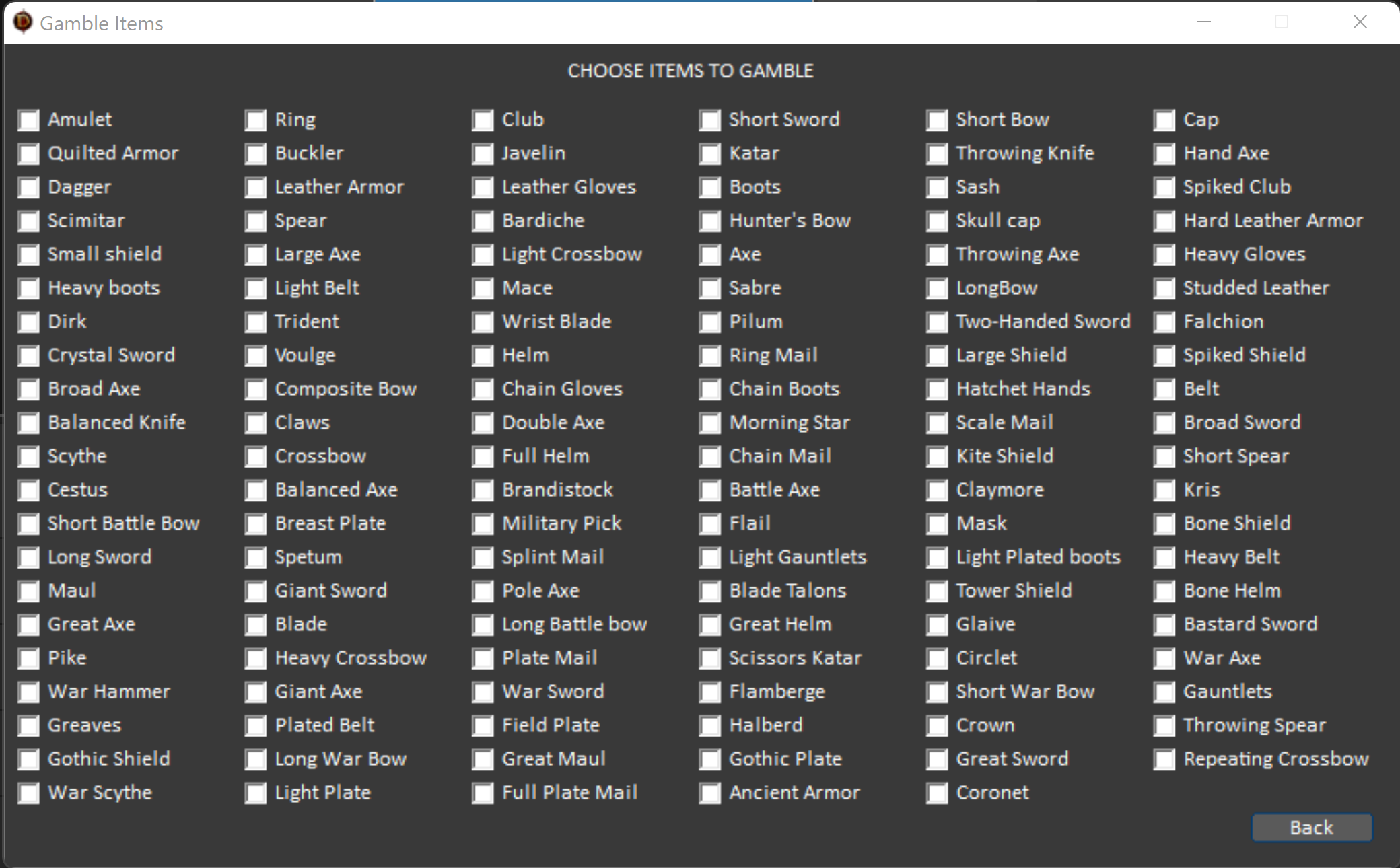Click the Gamble Items app icon

(x=22, y=22)
